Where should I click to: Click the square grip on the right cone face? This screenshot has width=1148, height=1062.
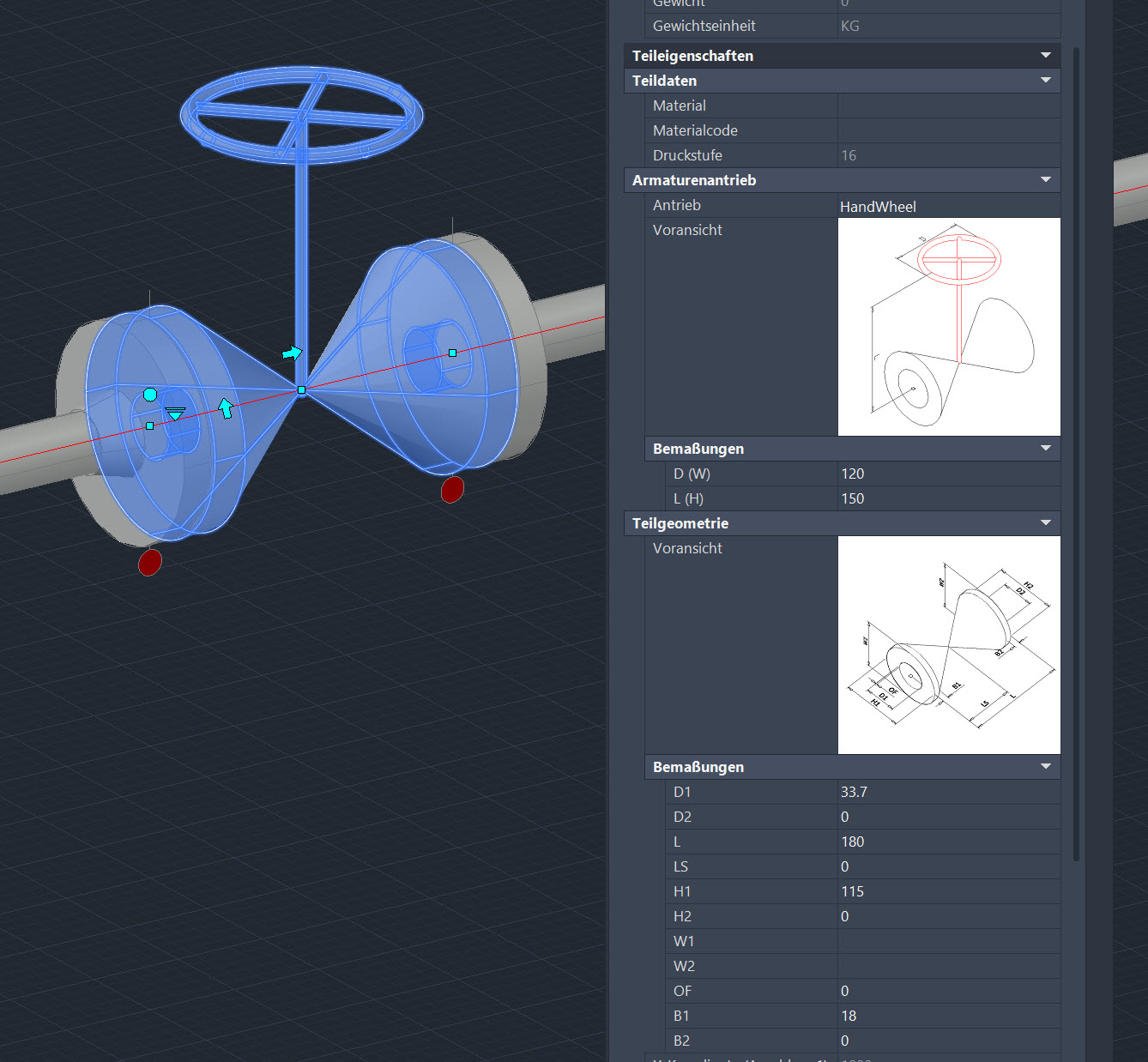[450, 352]
